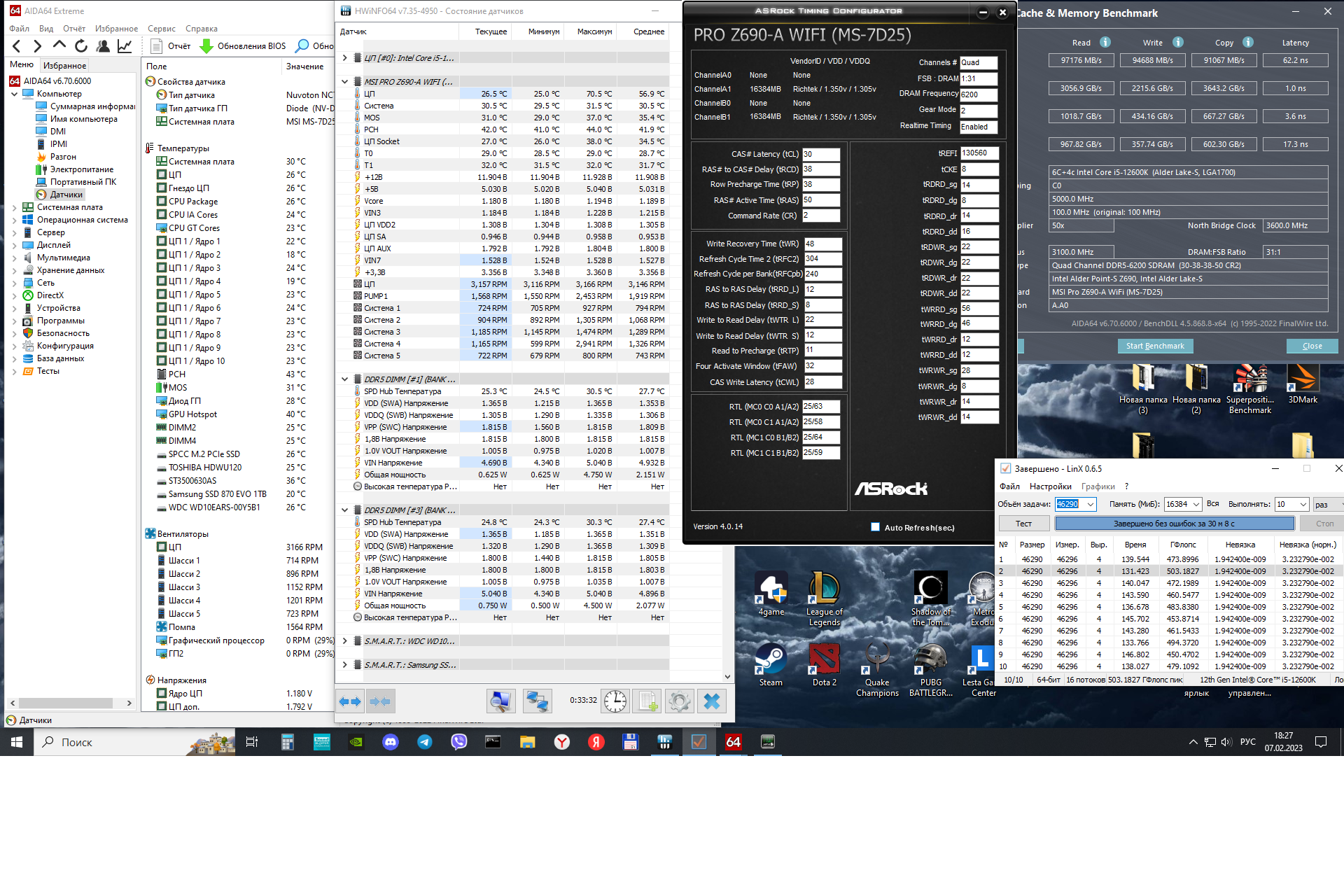Click HWiNFO reset clock icon
Image resolution: width=1344 pixels, height=896 pixels.
(615, 701)
